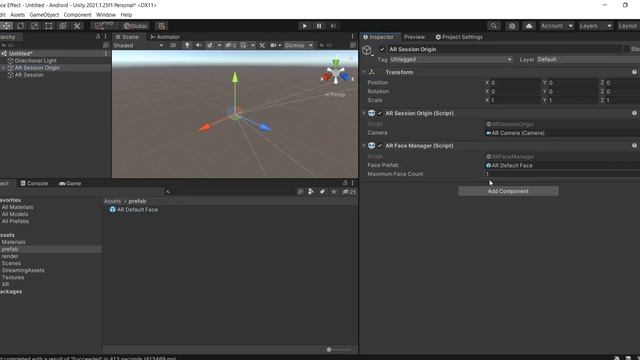The image size is (640, 360).
Task: Click the green Y axis on orientation gizmo
Action: pos(336,63)
